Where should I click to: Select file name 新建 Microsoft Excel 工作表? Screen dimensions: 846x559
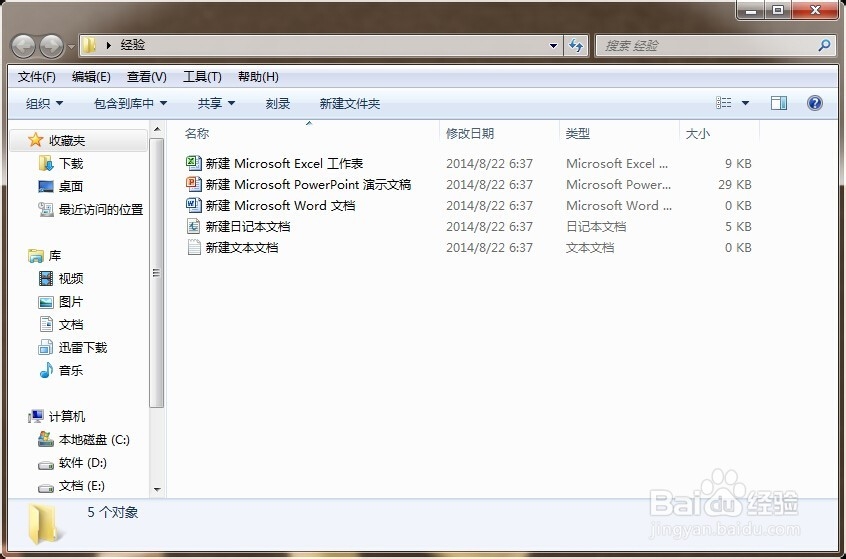coord(284,163)
